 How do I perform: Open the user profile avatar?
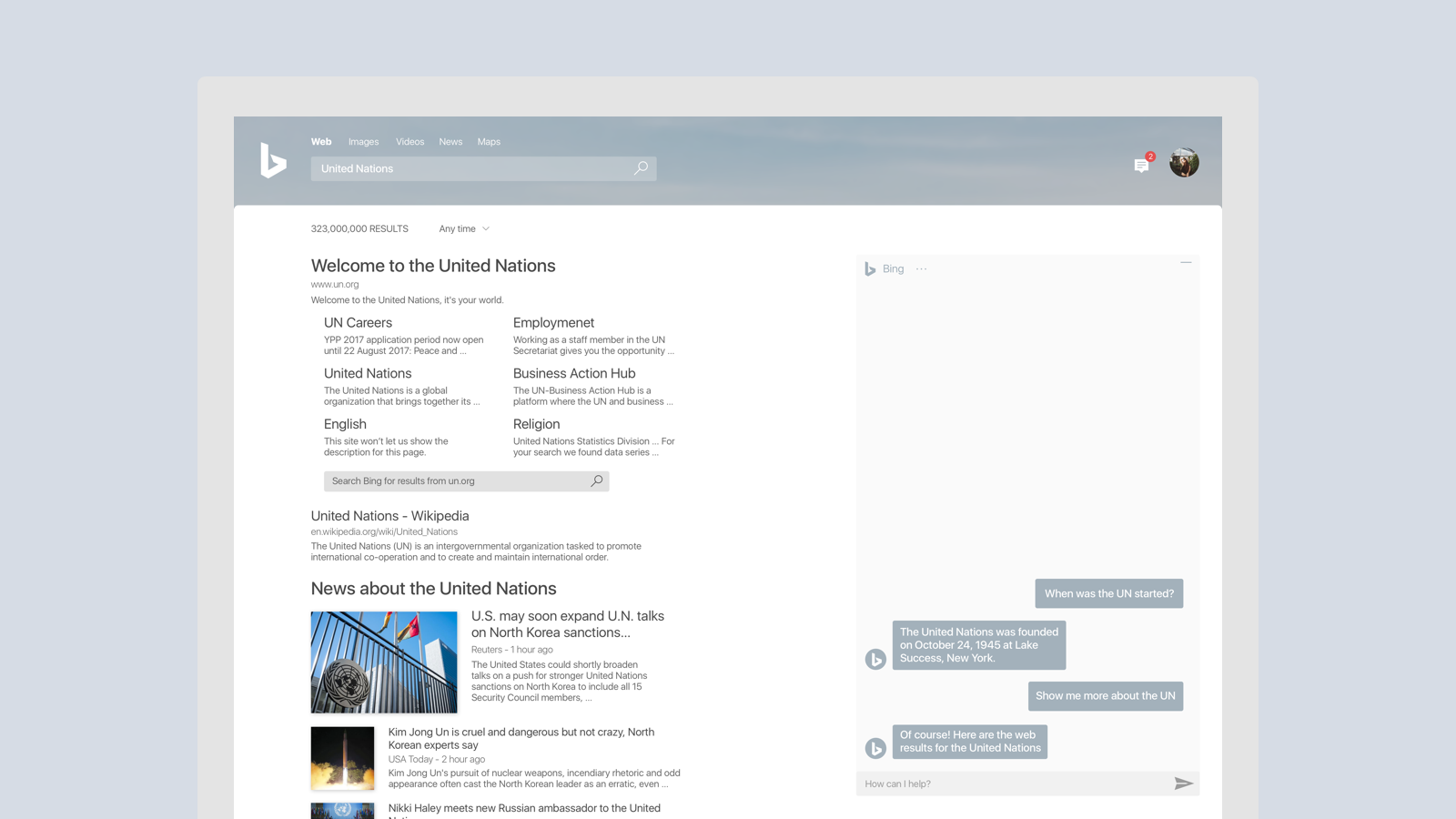pyautogui.click(x=1184, y=162)
